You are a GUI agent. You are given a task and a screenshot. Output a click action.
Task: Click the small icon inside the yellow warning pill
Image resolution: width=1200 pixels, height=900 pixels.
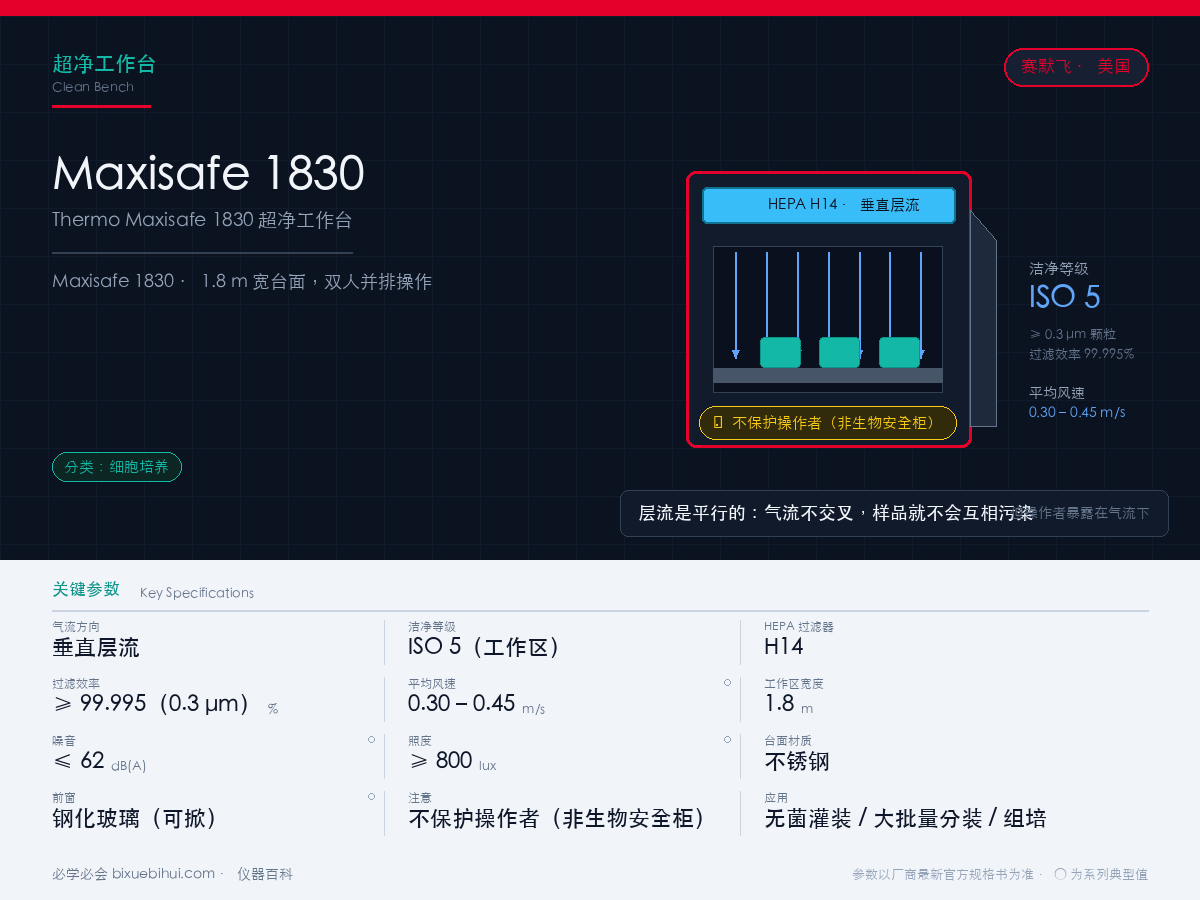coord(718,423)
